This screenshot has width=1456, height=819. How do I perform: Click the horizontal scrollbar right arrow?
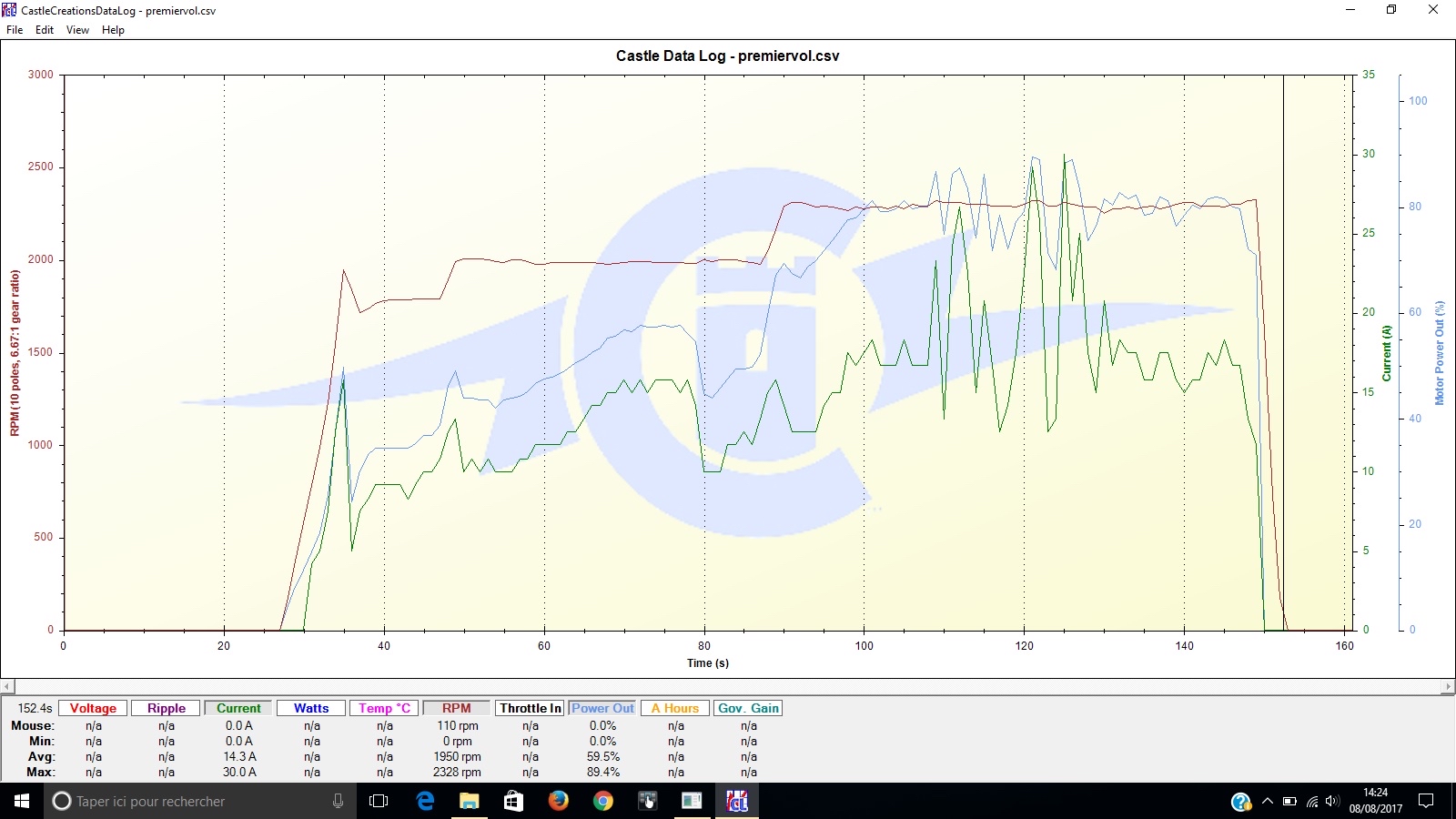tap(1448, 686)
